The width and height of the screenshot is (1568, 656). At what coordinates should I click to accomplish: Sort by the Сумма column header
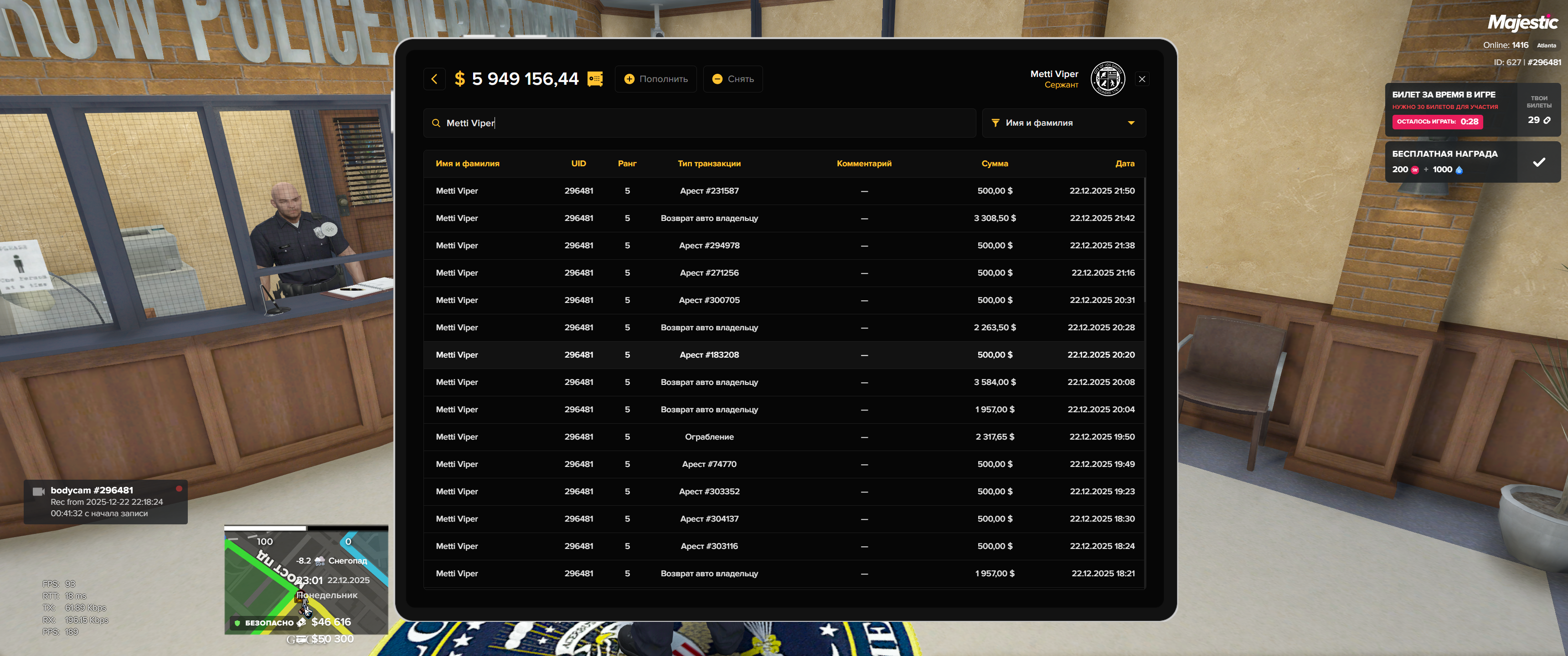(995, 164)
